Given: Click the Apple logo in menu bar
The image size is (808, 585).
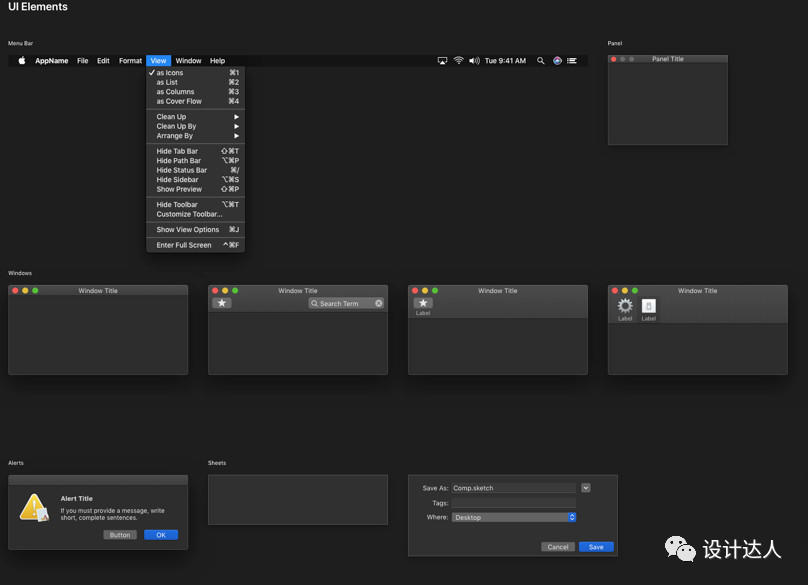Looking at the screenshot, I should point(21,61).
